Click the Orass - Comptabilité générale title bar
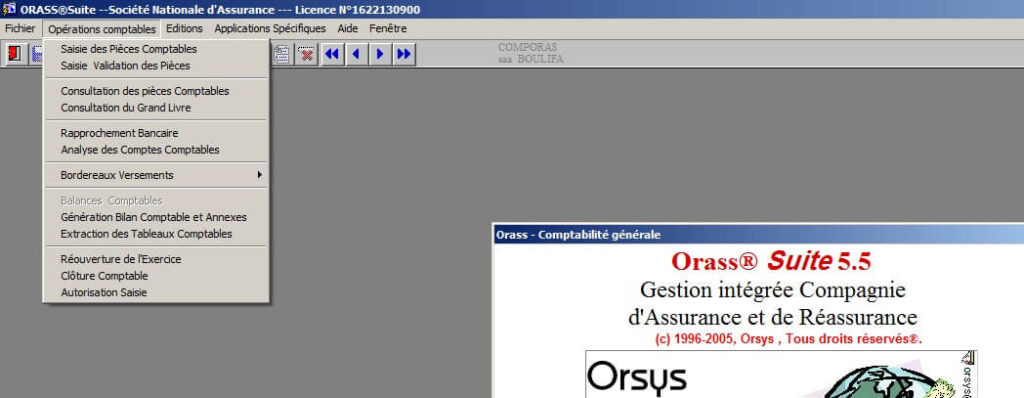The height and width of the screenshot is (398, 1024). (758, 235)
